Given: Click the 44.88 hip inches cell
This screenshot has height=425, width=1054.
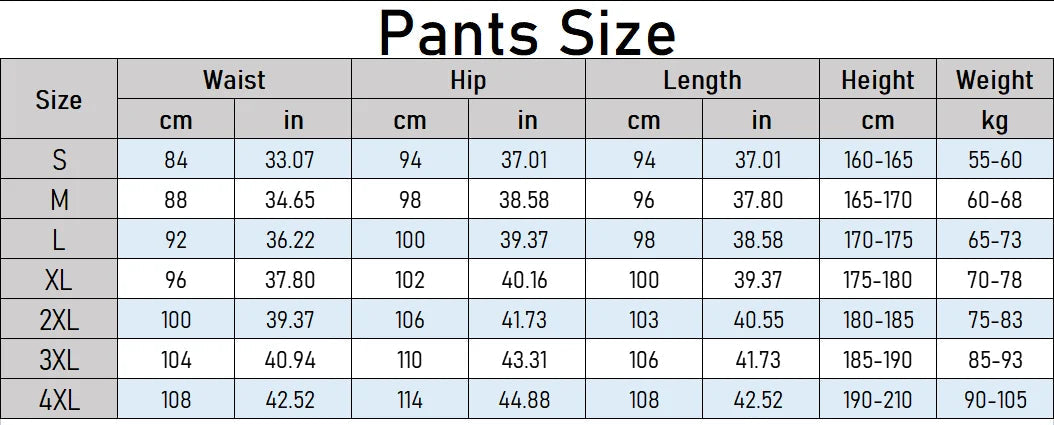Looking at the screenshot, I should click(526, 400).
